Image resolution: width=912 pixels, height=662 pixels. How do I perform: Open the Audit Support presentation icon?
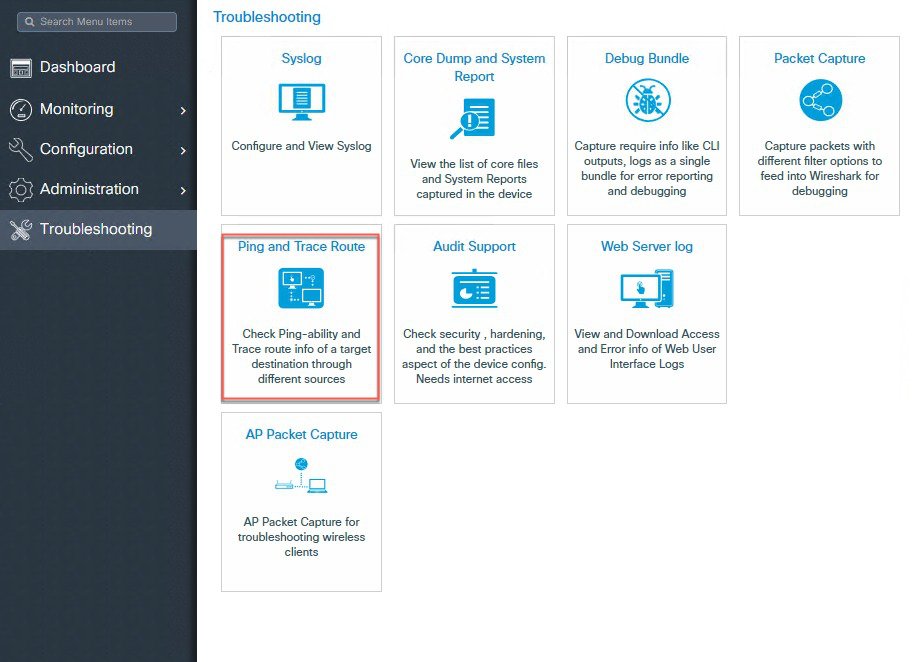click(473, 289)
